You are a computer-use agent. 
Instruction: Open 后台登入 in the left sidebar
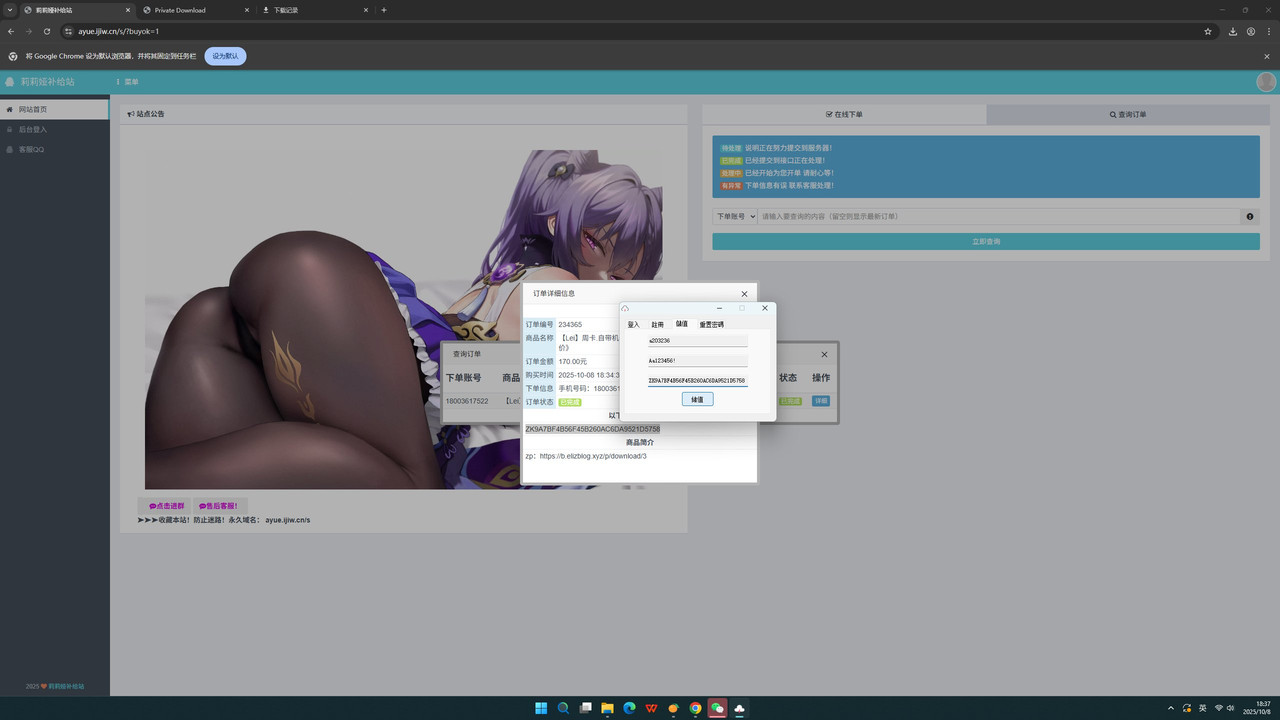(54, 129)
